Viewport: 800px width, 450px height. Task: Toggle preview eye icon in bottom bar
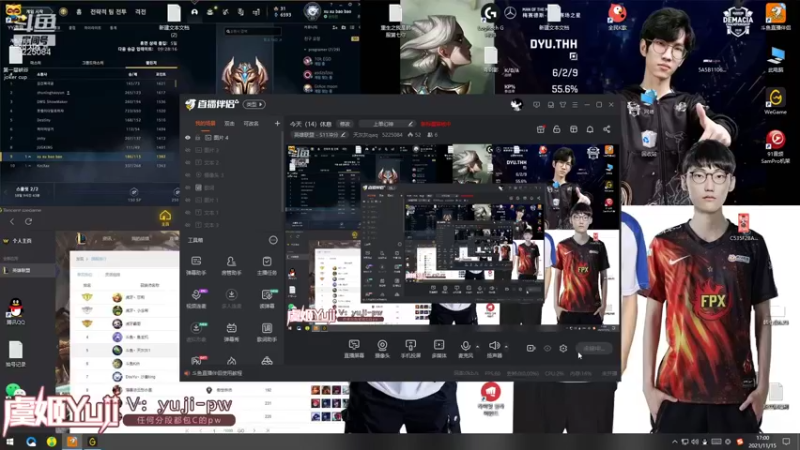[x=547, y=348]
